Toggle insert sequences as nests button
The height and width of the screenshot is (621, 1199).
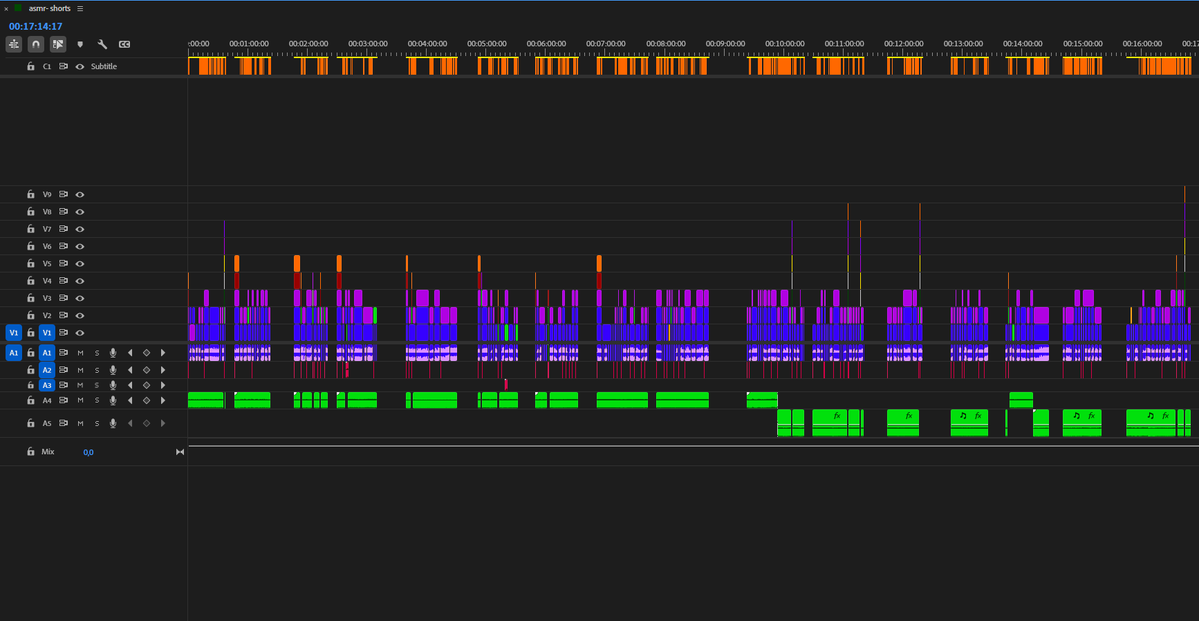(14, 44)
